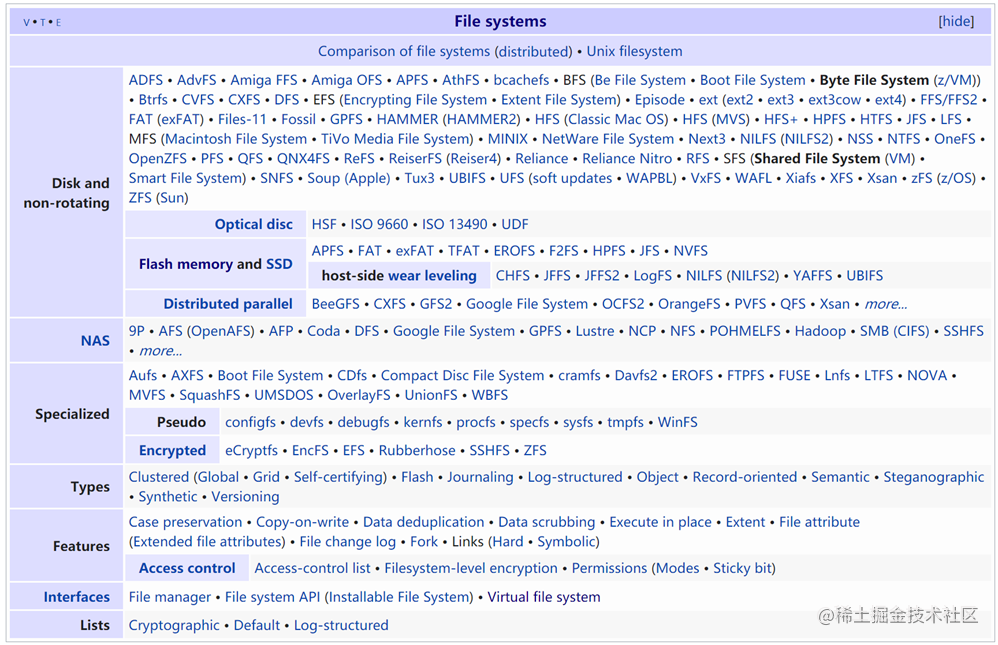Open Copy-on-write in the Features row
This screenshot has width=998, height=645.
pos(302,521)
